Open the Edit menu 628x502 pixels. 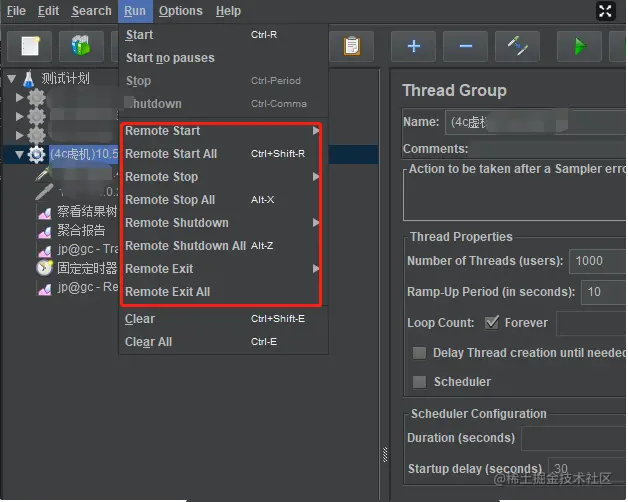(x=48, y=11)
